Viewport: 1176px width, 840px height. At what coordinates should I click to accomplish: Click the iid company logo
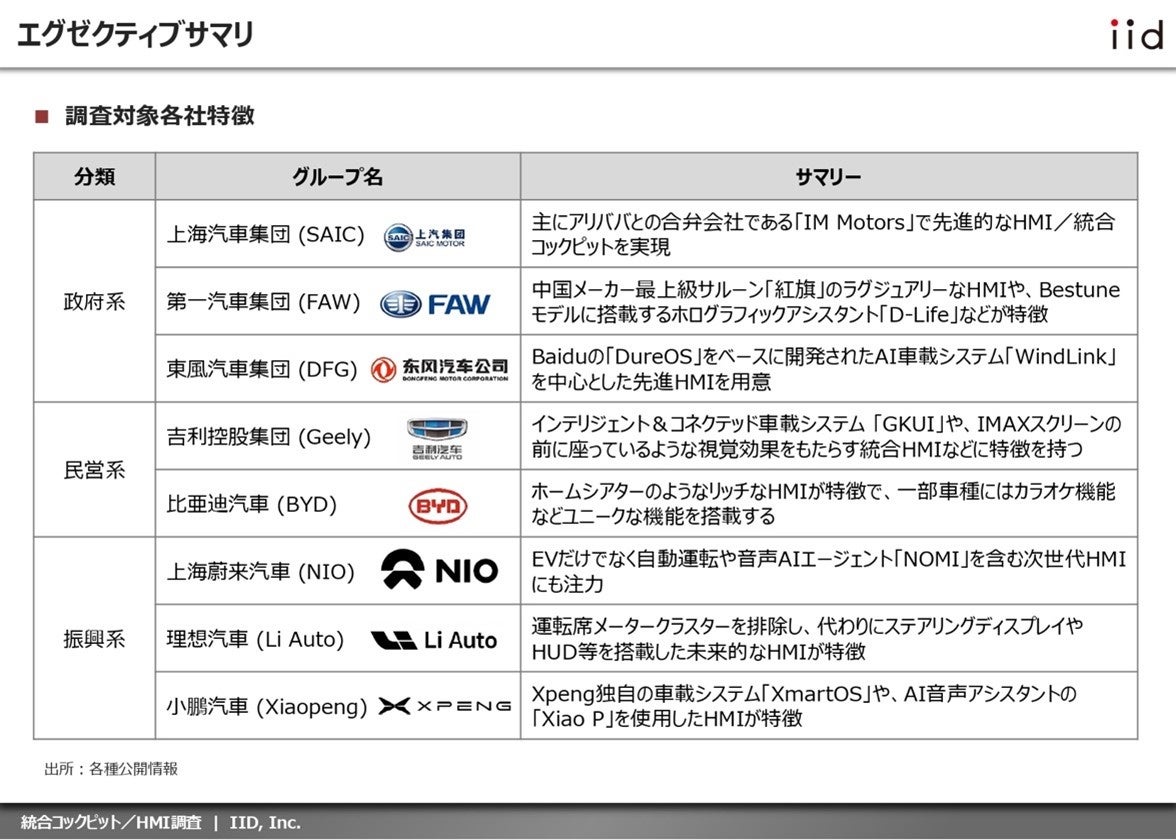1136,34
